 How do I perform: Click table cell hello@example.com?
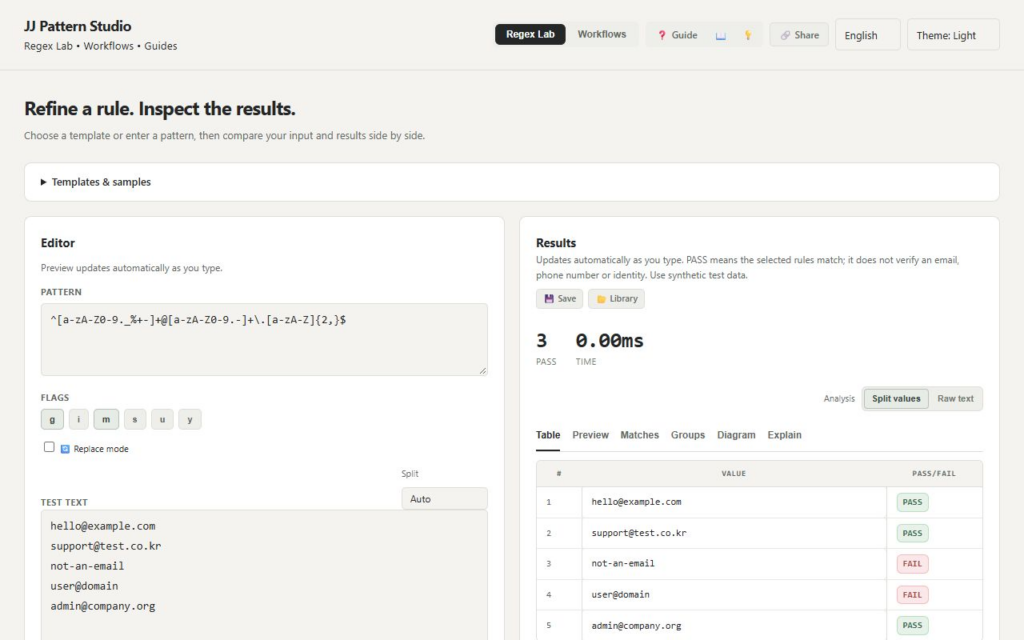point(733,502)
